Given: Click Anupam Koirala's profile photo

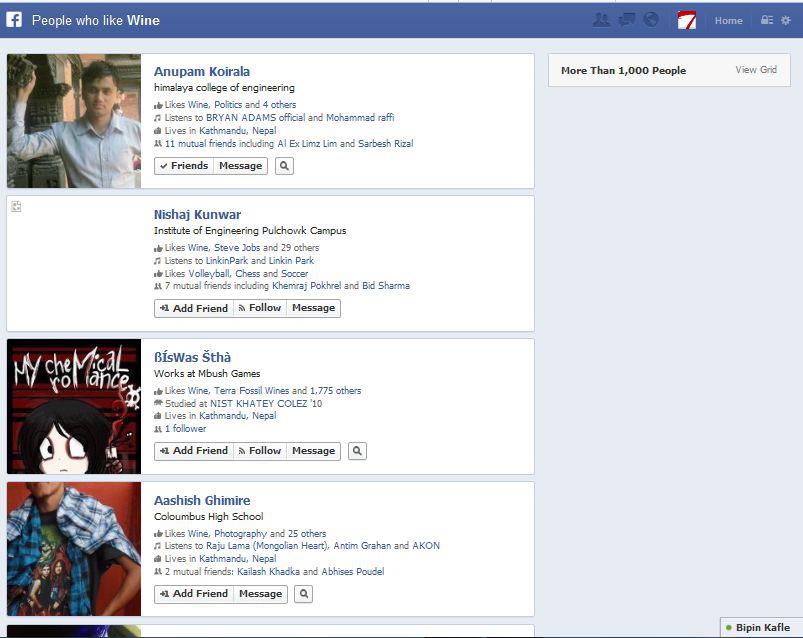Looking at the screenshot, I should (74, 121).
